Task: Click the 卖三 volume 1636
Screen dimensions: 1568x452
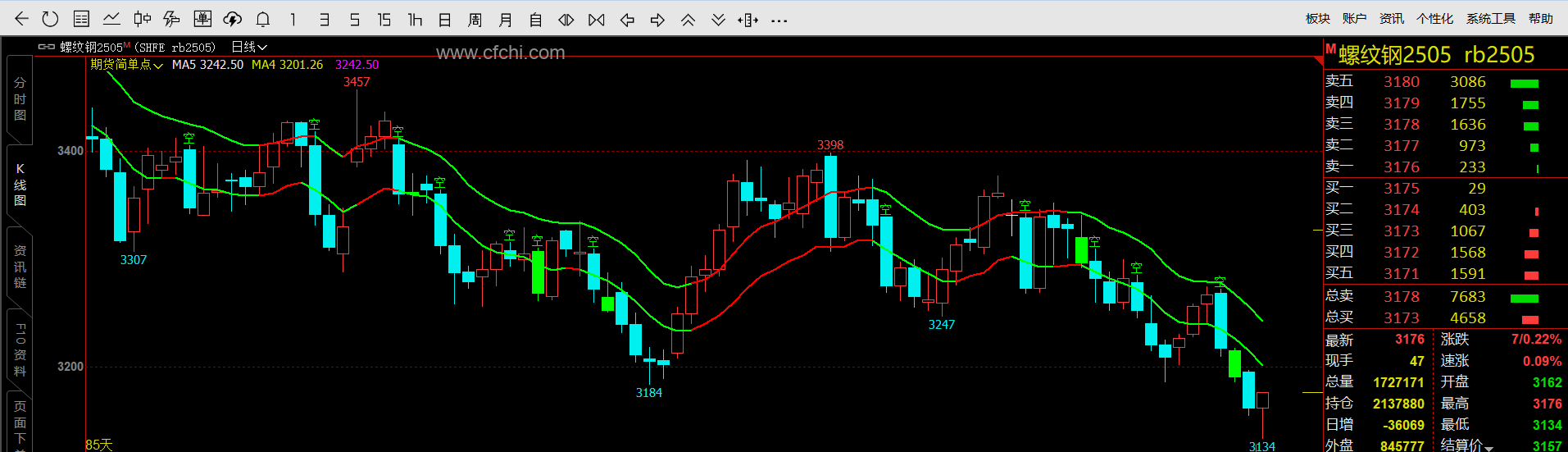Action: 1468,125
